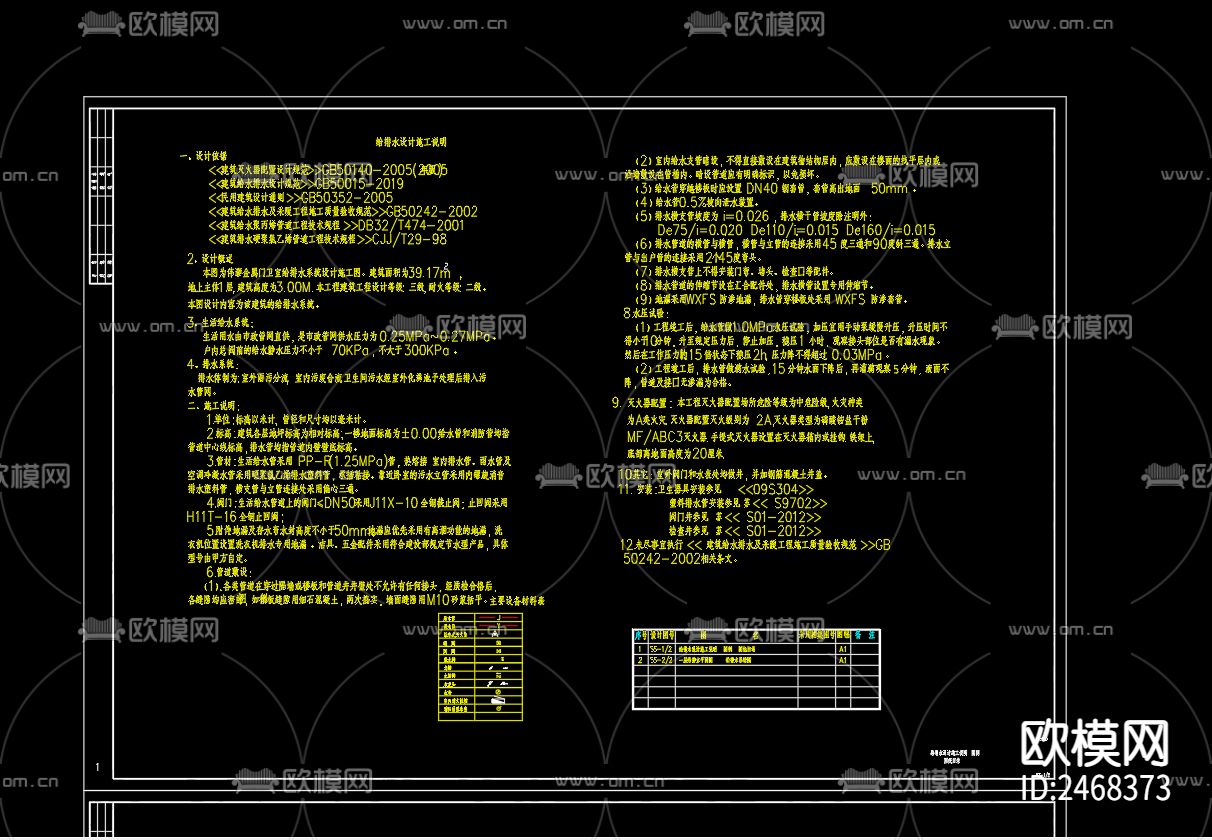Click the extinguisher type 'MF/ABC3'
This screenshot has height=840, width=1212.
(654, 438)
